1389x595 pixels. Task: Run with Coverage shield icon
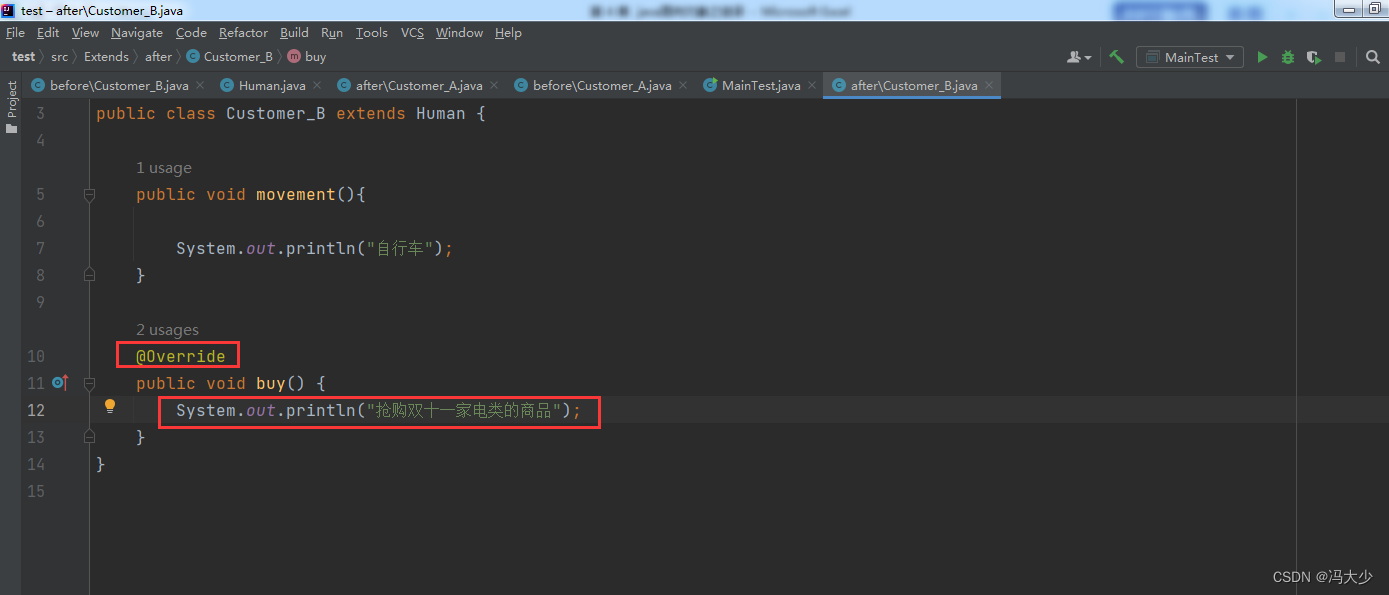(1313, 57)
